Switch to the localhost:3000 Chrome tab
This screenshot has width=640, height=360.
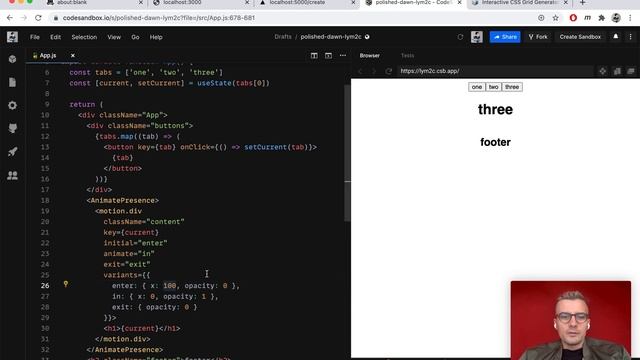pyautogui.click(x=200, y=3)
